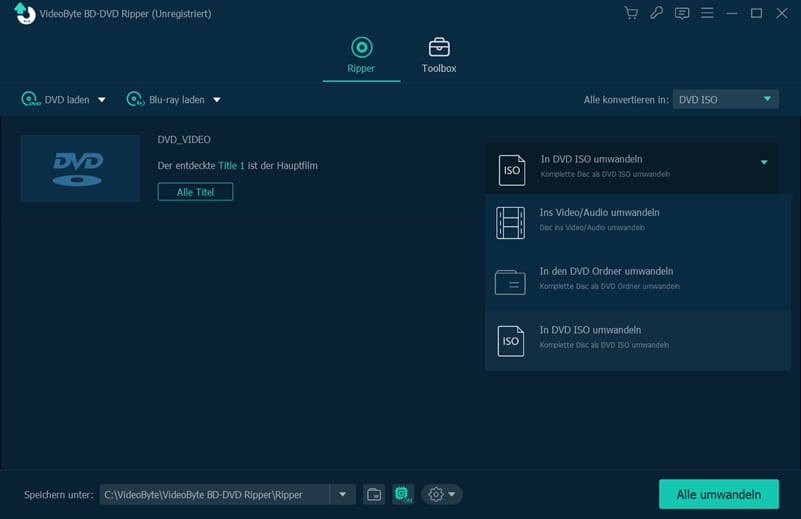This screenshot has width=801, height=519.
Task: Expand the DVD laden dropdown arrow
Action: (102, 100)
